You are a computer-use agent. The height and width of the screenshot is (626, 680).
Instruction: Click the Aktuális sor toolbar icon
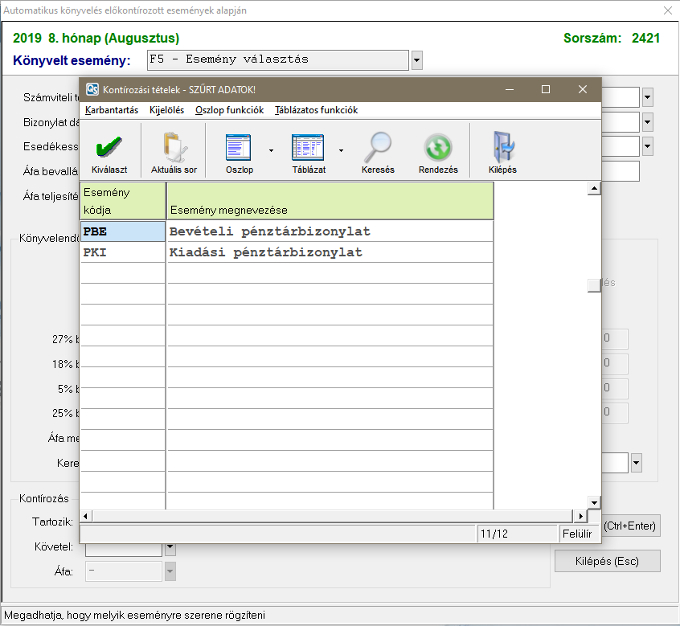point(173,148)
